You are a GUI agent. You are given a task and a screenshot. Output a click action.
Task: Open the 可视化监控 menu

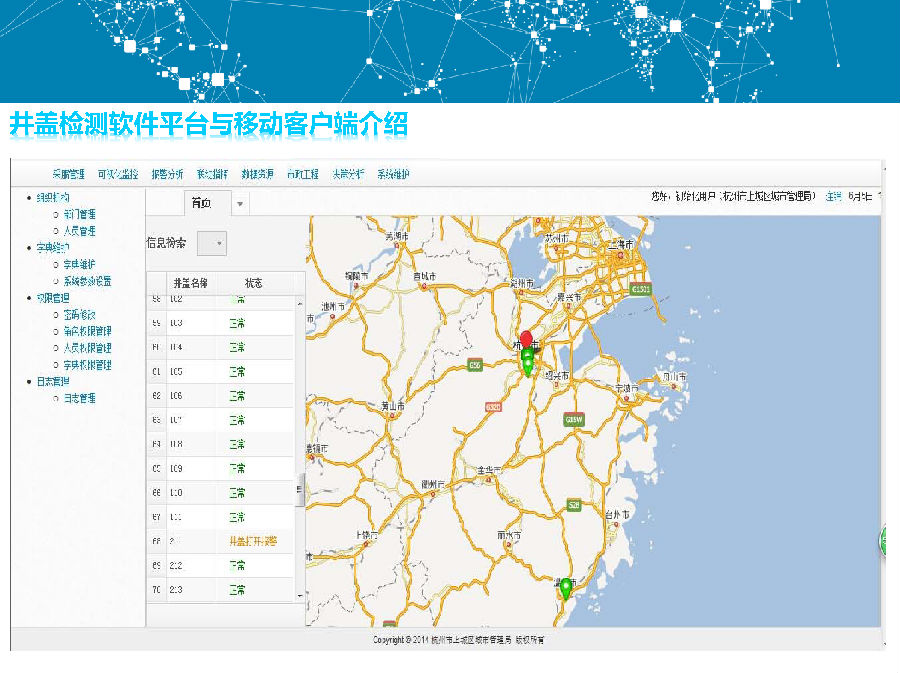pyautogui.click(x=118, y=174)
